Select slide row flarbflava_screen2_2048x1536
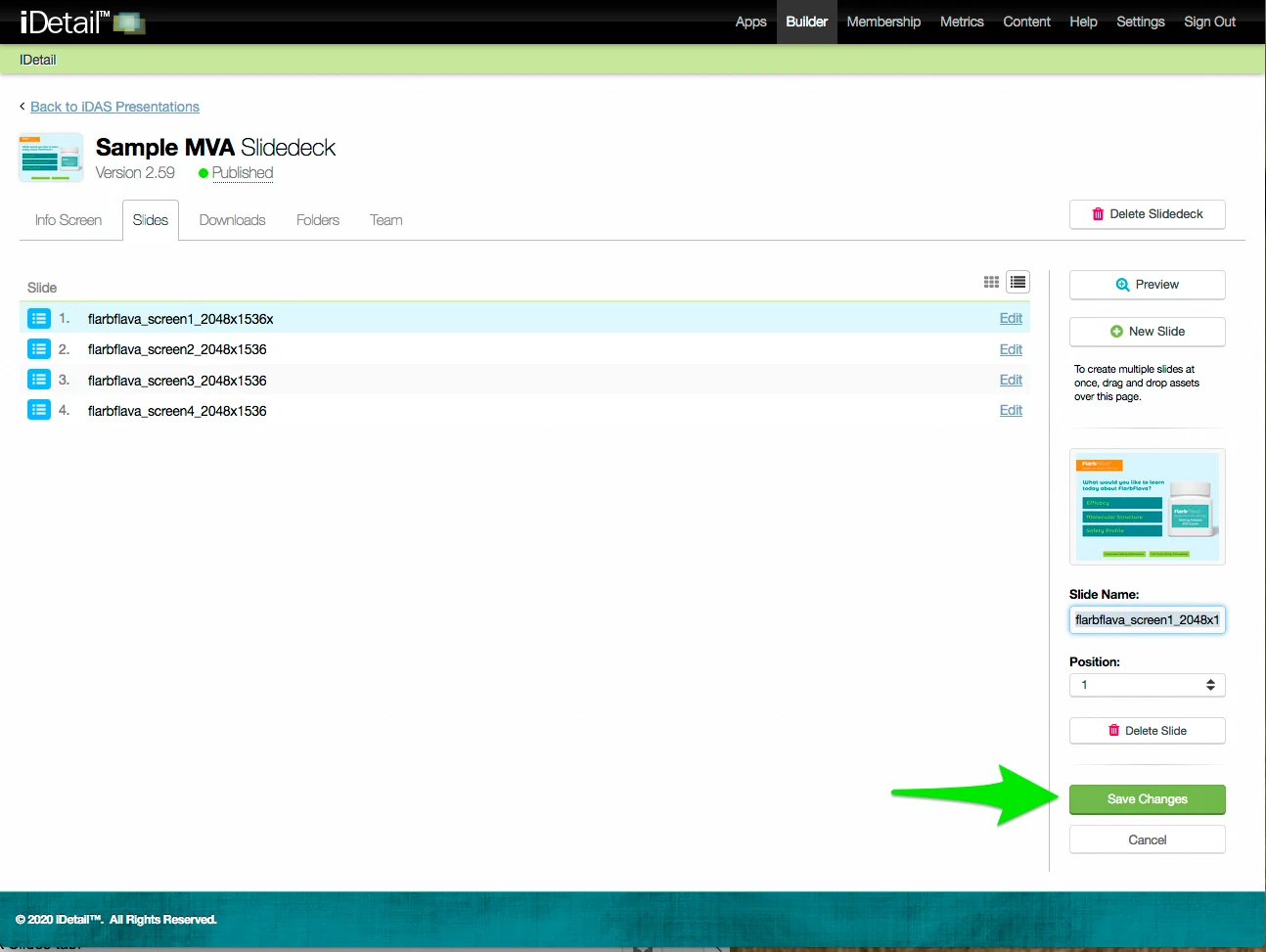Screen dimensions: 1266x952 524,349
